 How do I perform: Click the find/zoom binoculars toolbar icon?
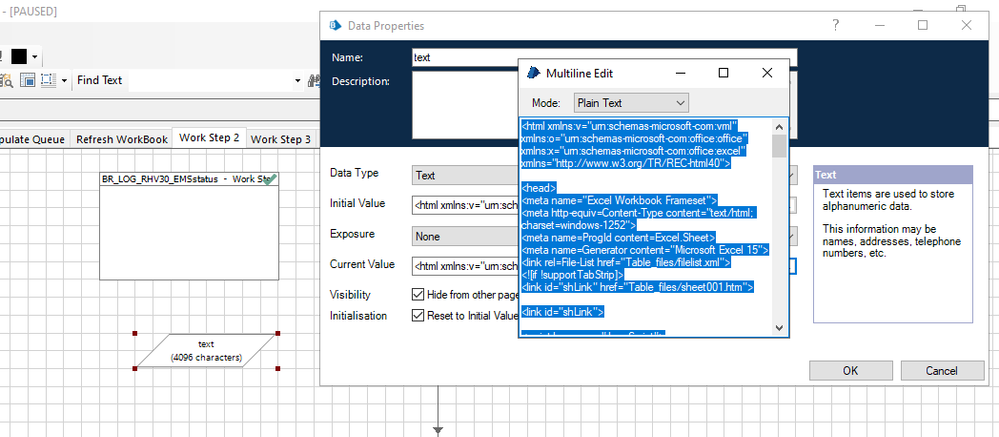pyautogui.click(x=8, y=80)
